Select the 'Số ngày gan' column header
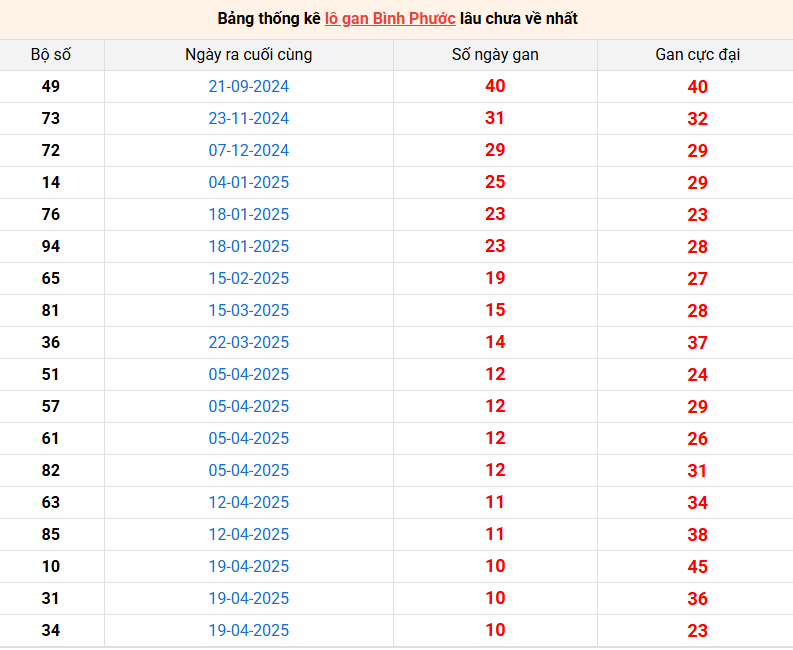Viewport: 793px width, 650px height. (495, 54)
